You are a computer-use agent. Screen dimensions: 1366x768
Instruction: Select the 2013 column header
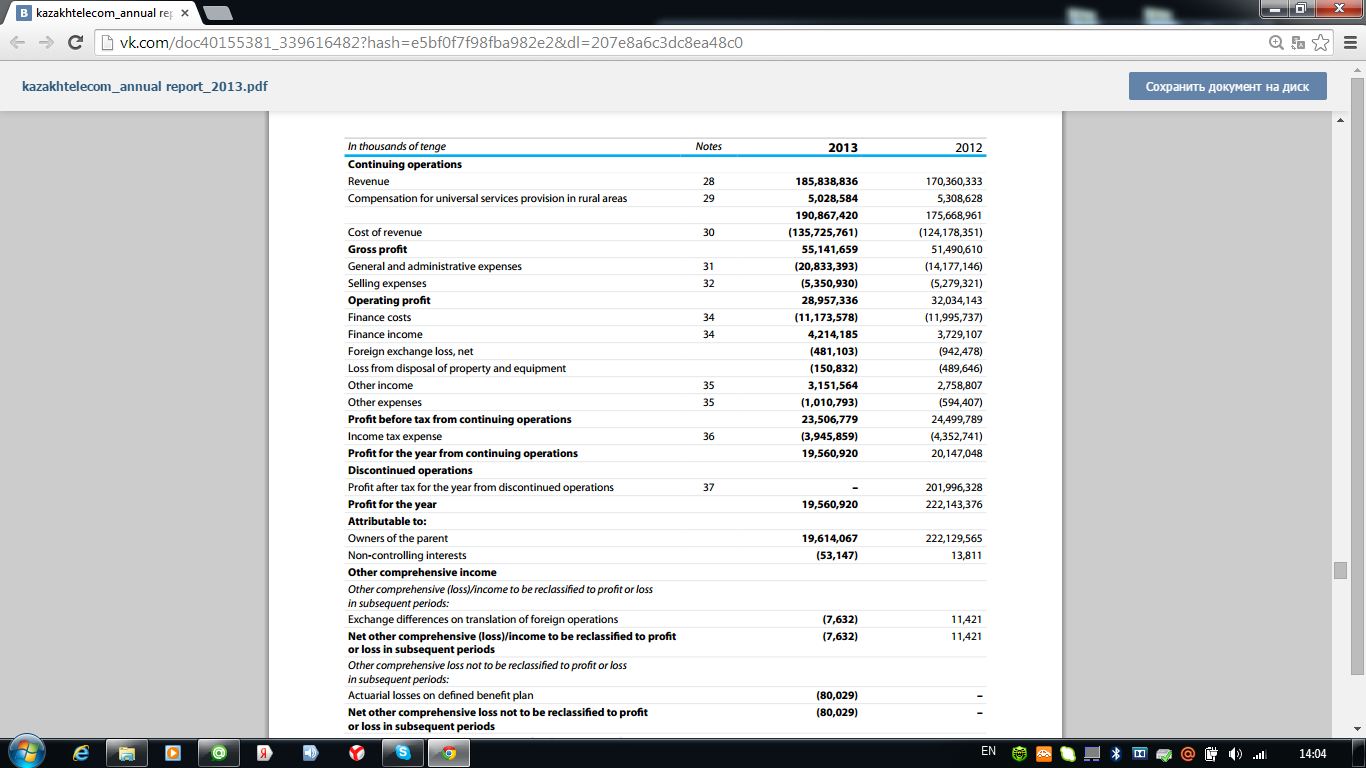pos(843,147)
